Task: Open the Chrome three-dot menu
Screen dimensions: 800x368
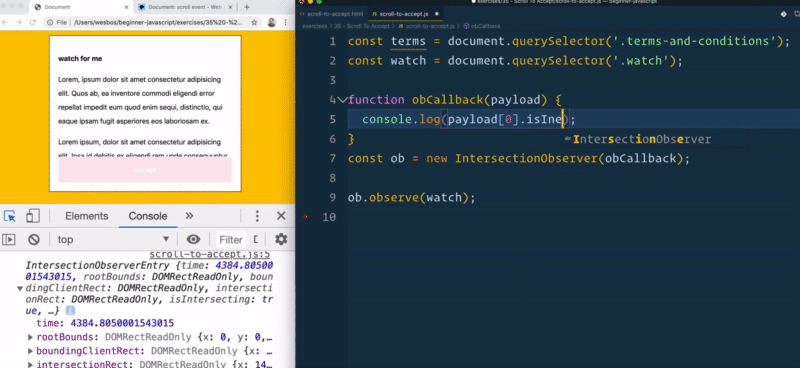Action: 285,22
